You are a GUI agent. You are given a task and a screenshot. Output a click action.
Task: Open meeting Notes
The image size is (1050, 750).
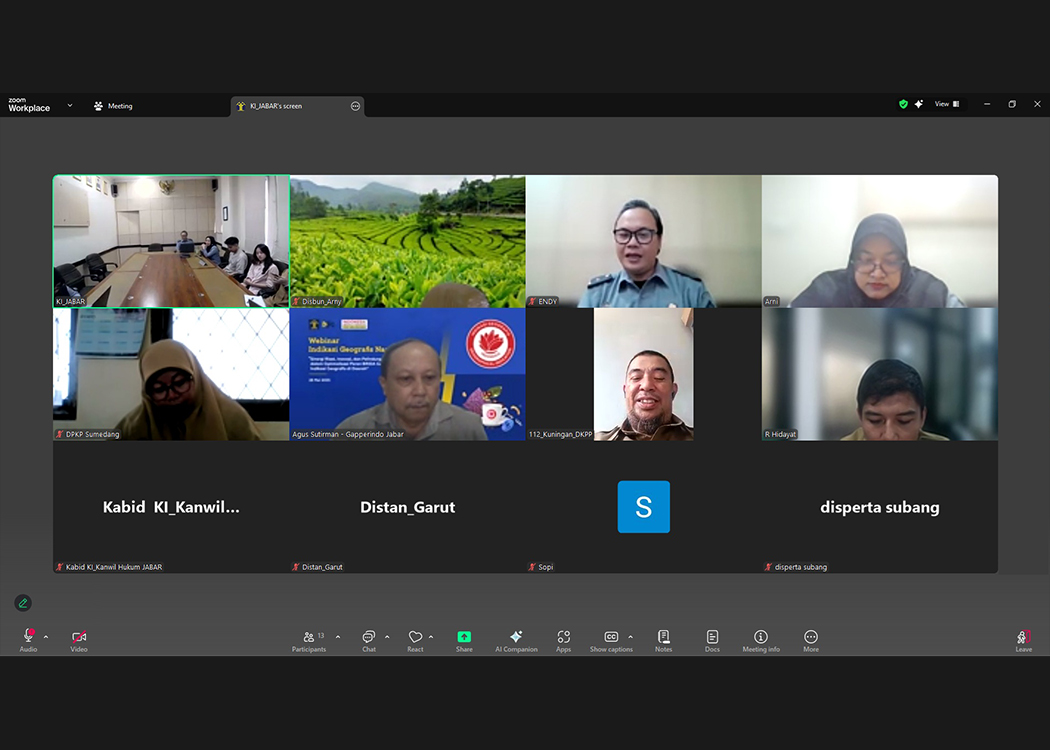click(663, 640)
